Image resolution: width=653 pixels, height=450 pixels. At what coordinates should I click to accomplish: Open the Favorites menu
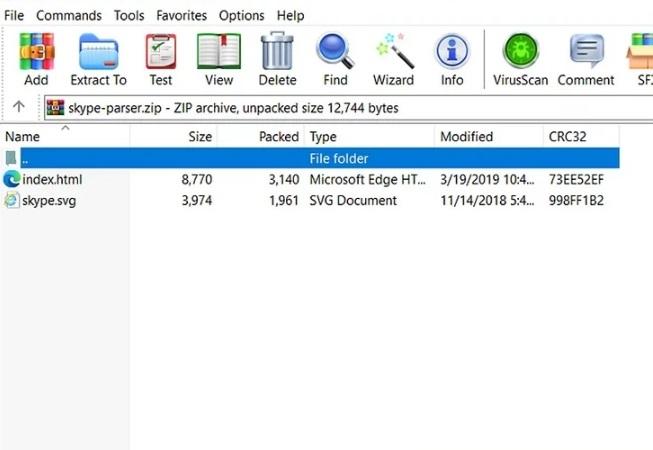pyautogui.click(x=182, y=15)
